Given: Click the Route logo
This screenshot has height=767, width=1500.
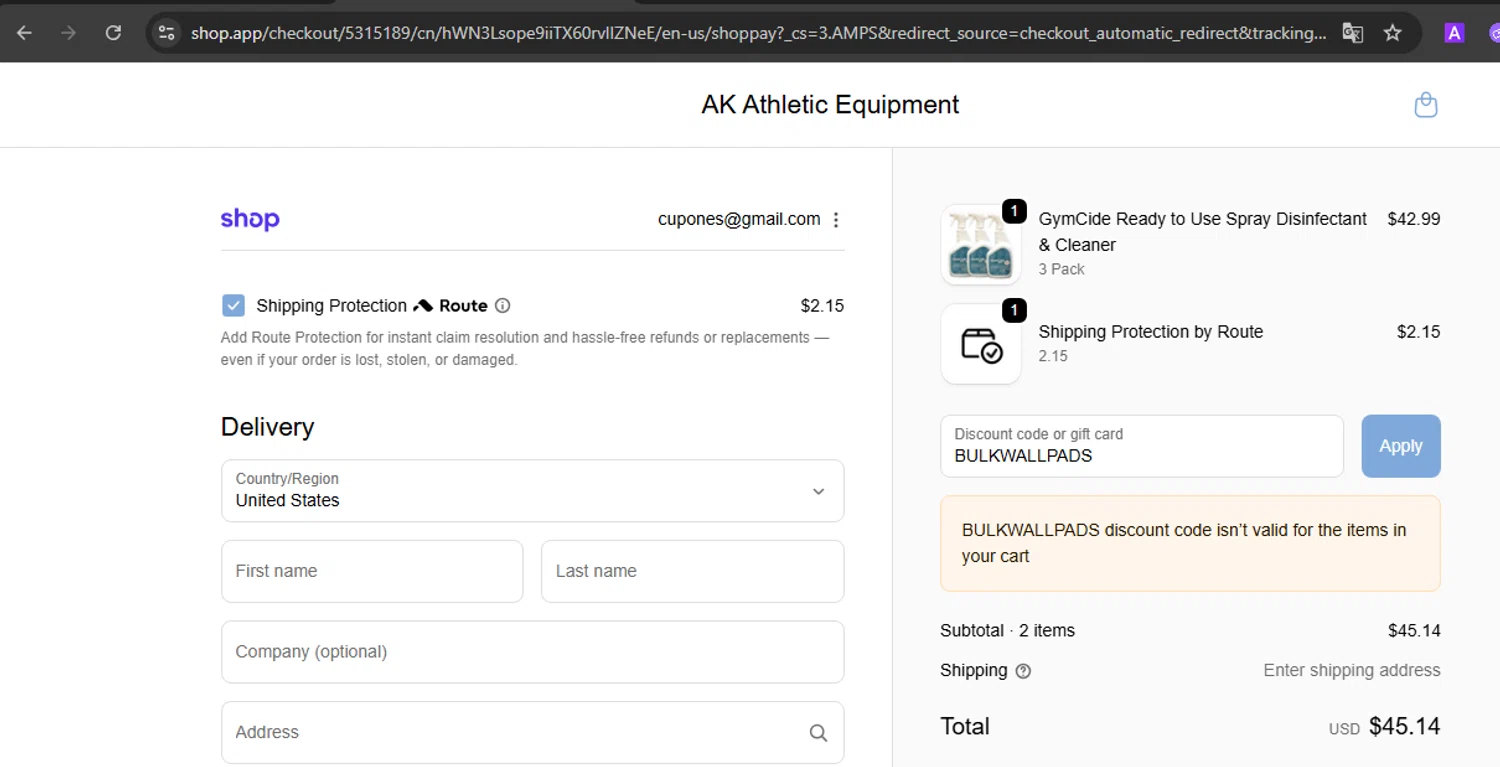Looking at the screenshot, I should pos(451,306).
